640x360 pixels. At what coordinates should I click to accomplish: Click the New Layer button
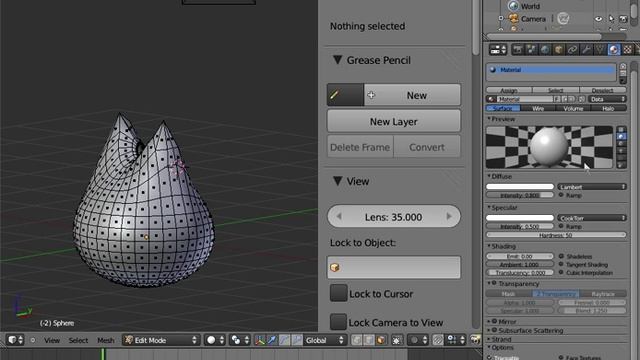point(393,121)
